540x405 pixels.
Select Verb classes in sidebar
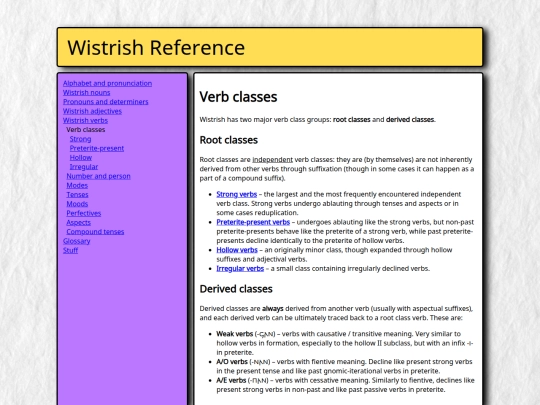tap(86, 130)
